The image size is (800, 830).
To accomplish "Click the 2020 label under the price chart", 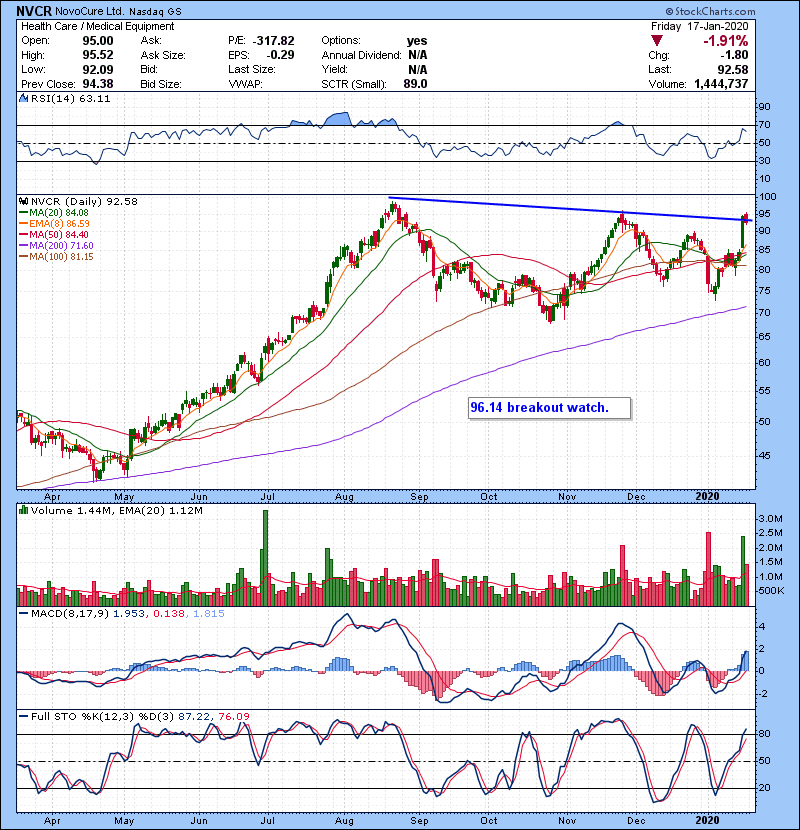I will coord(707,497).
